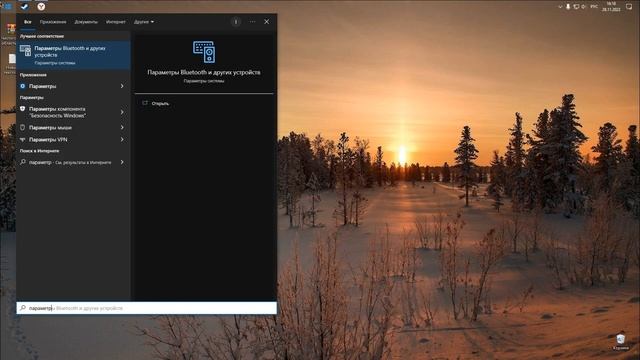Click the large Bluetooth devices preview icon

204,52
